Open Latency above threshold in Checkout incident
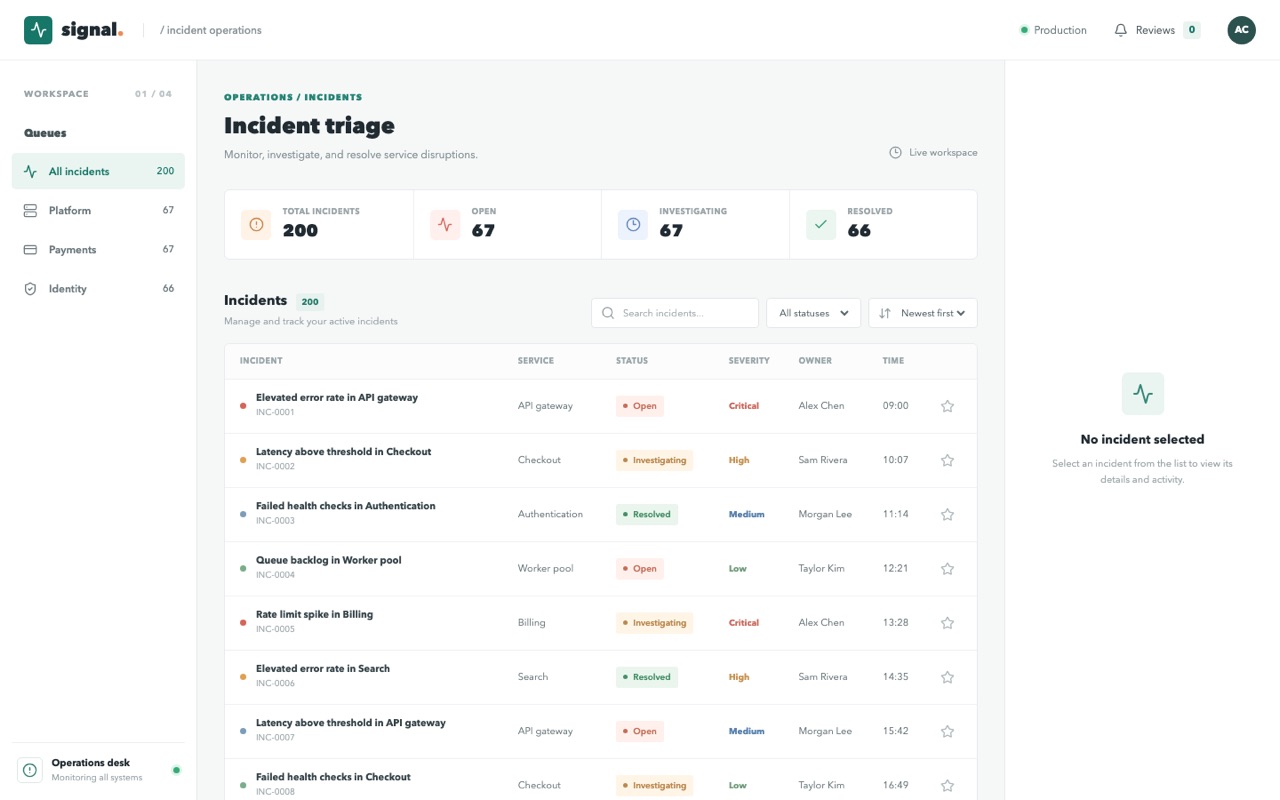The width and height of the screenshot is (1280, 800). (x=343, y=451)
